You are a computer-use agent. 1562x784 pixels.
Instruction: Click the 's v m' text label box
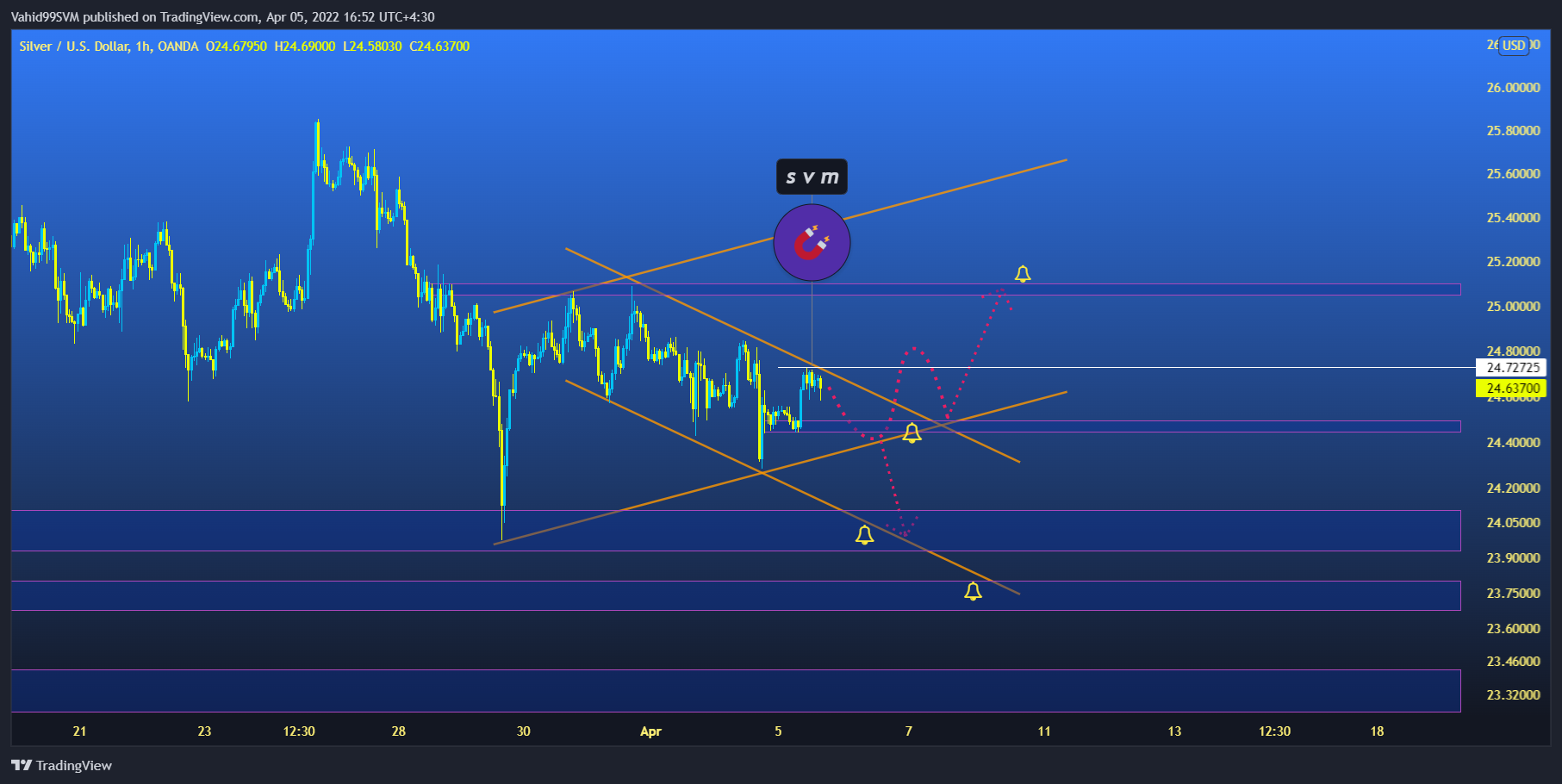pyautogui.click(x=812, y=177)
